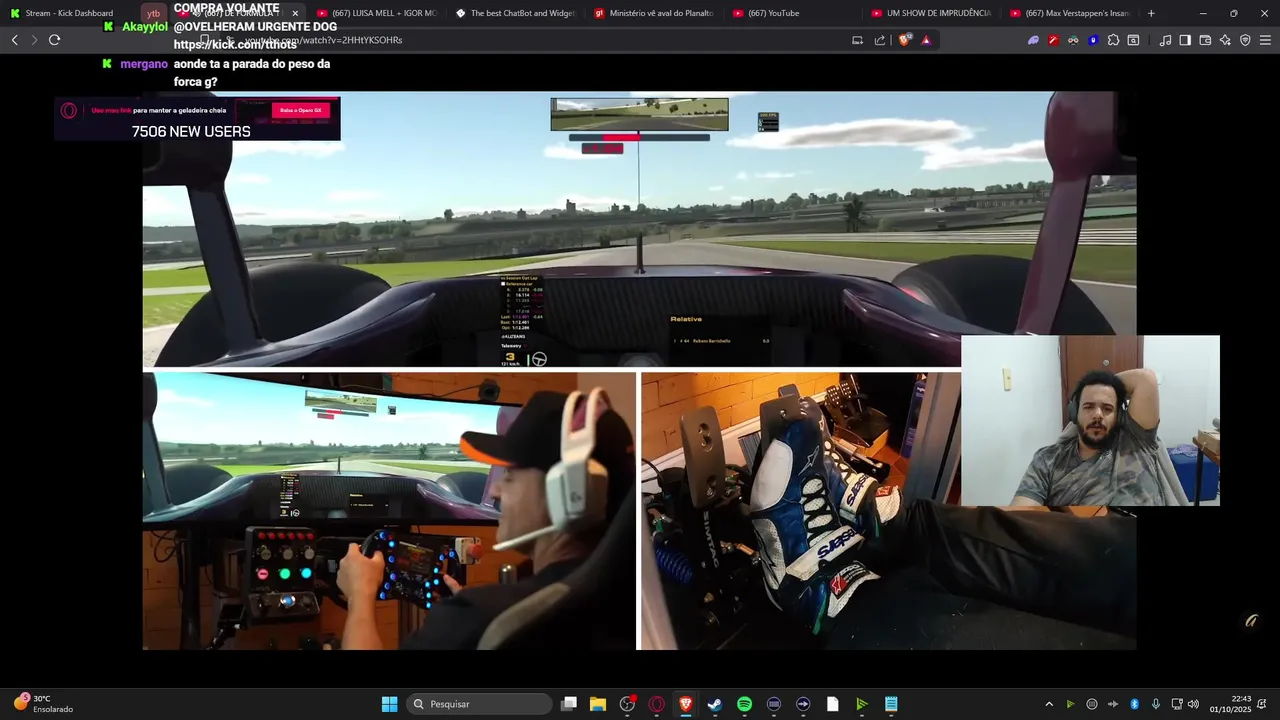Open the Brave VPN shield icon
This screenshot has height=720, width=1280.
coord(1245,40)
